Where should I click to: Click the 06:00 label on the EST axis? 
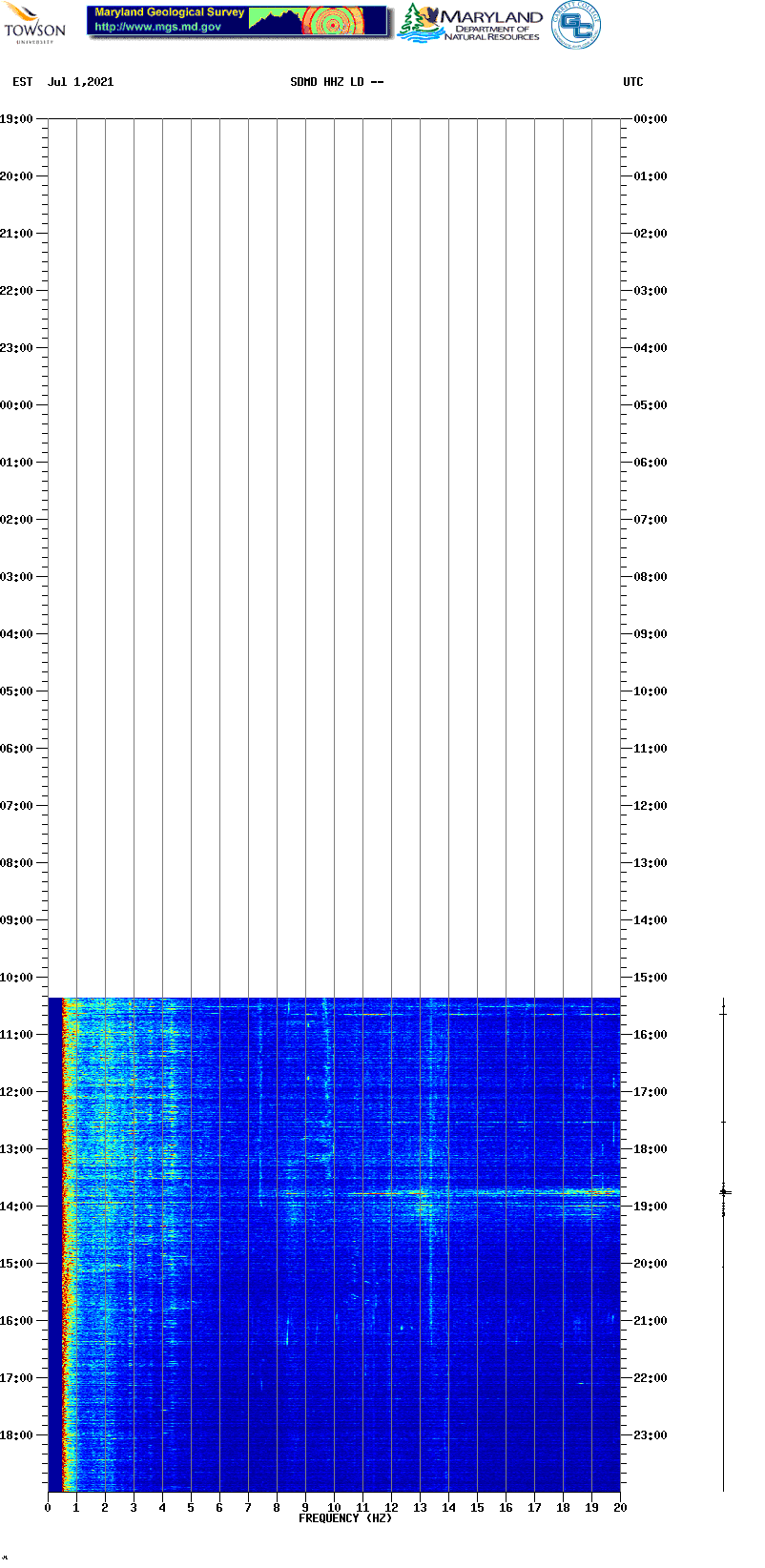(x=16, y=749)
